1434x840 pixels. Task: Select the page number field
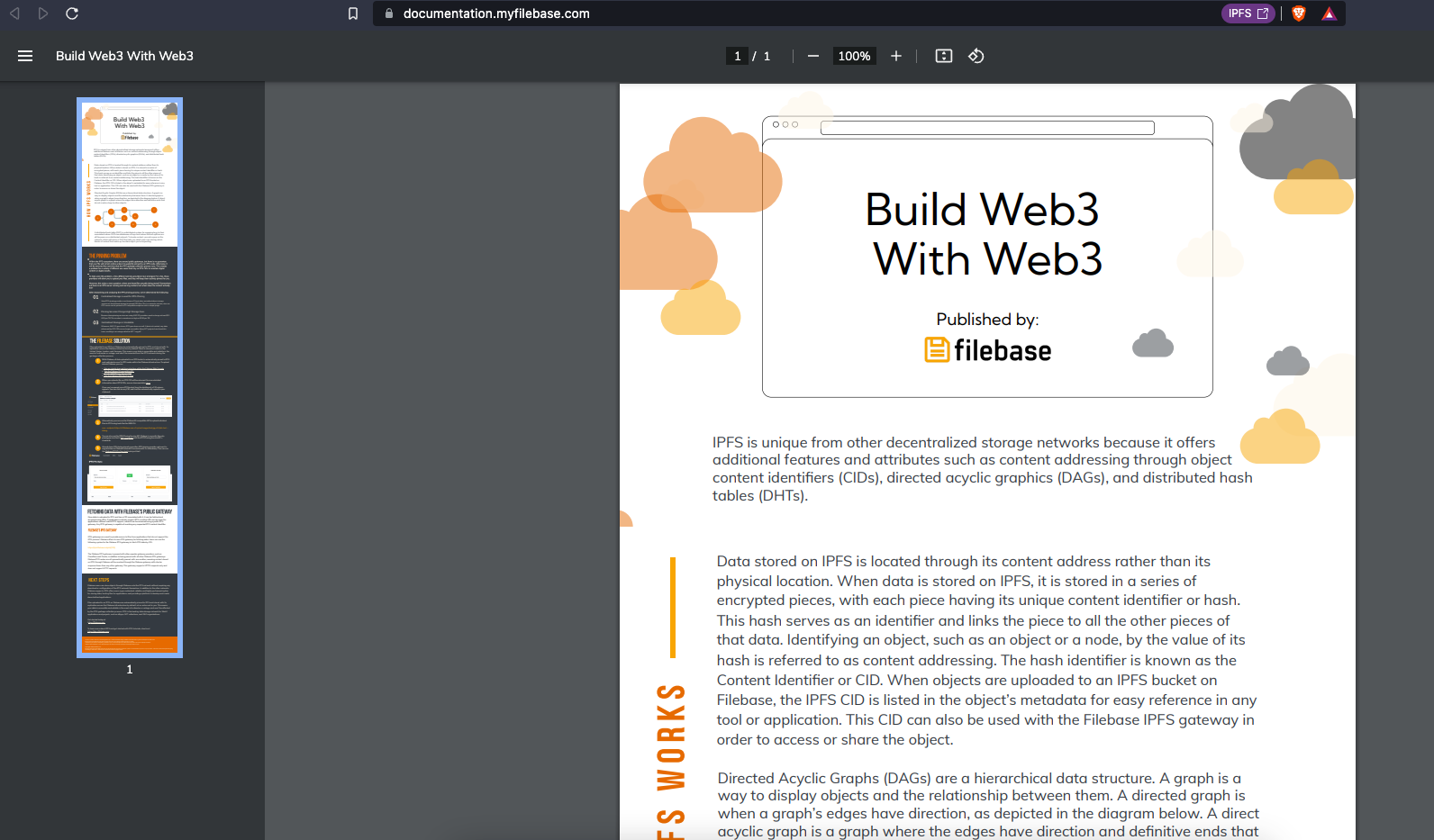[737, 56]
